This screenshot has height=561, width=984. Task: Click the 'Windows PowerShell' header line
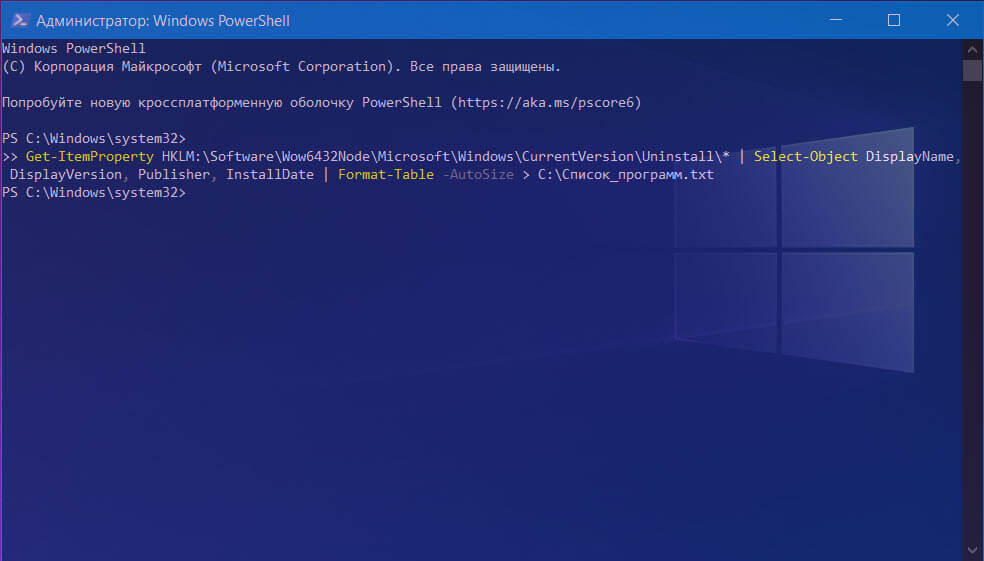coord(74,48)
